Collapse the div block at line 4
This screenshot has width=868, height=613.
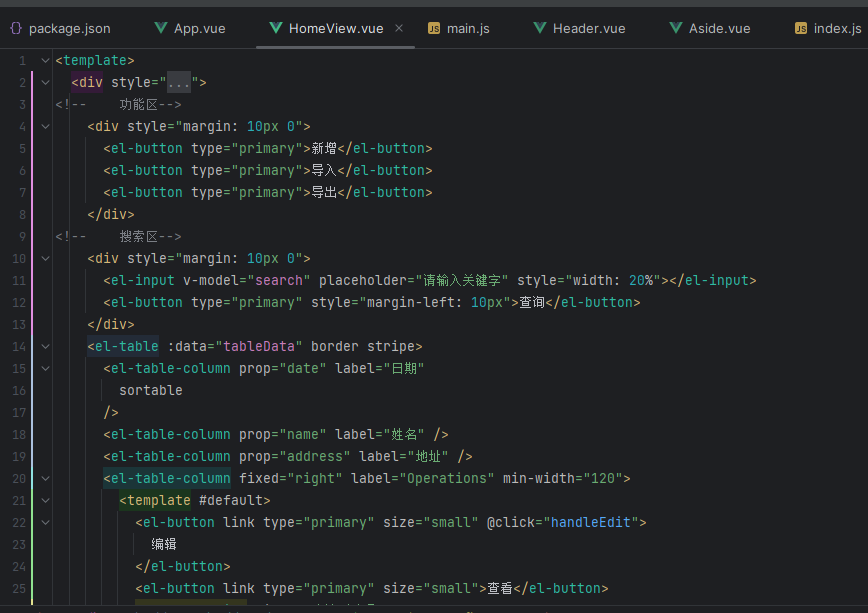click(44, 127)
